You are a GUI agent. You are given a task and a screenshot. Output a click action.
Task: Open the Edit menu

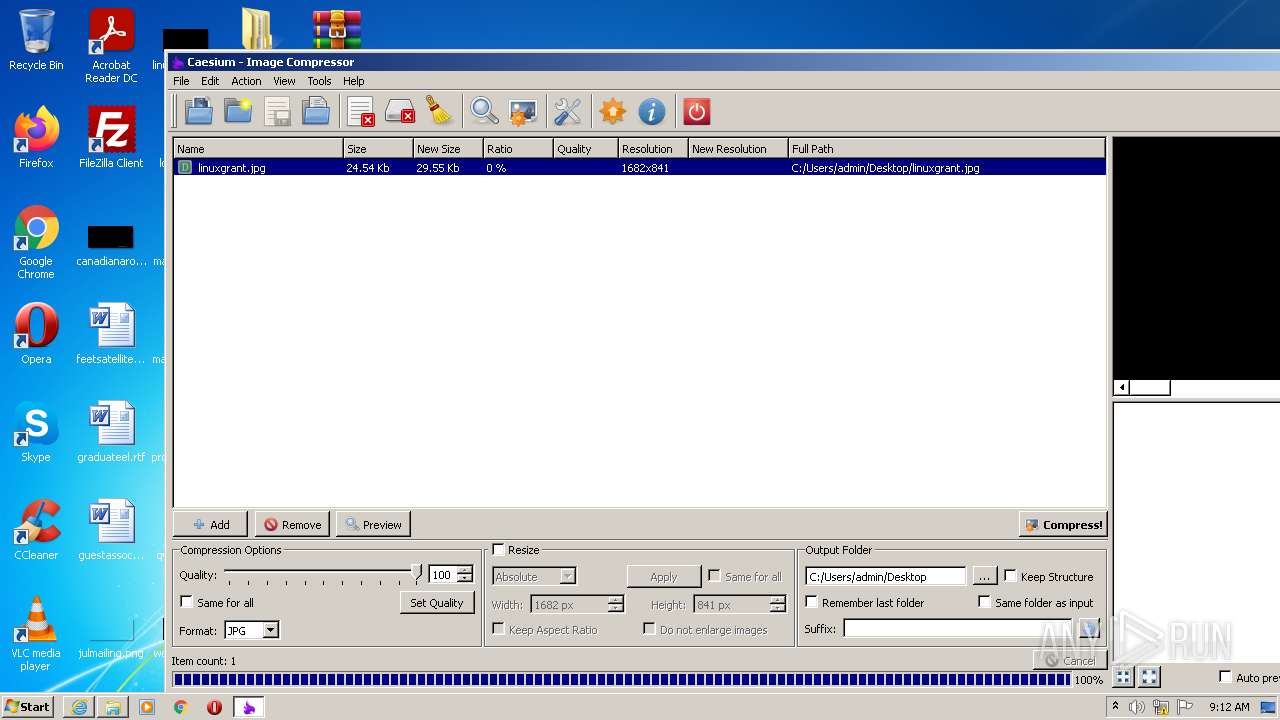210,81
